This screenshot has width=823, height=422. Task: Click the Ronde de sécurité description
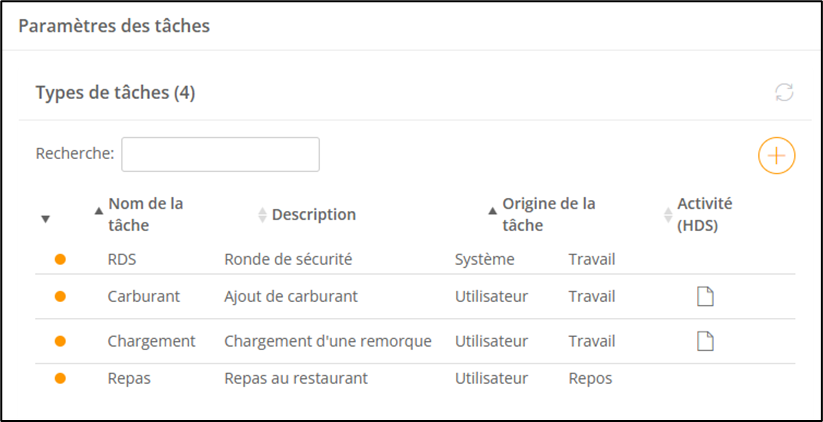(288, 259)
